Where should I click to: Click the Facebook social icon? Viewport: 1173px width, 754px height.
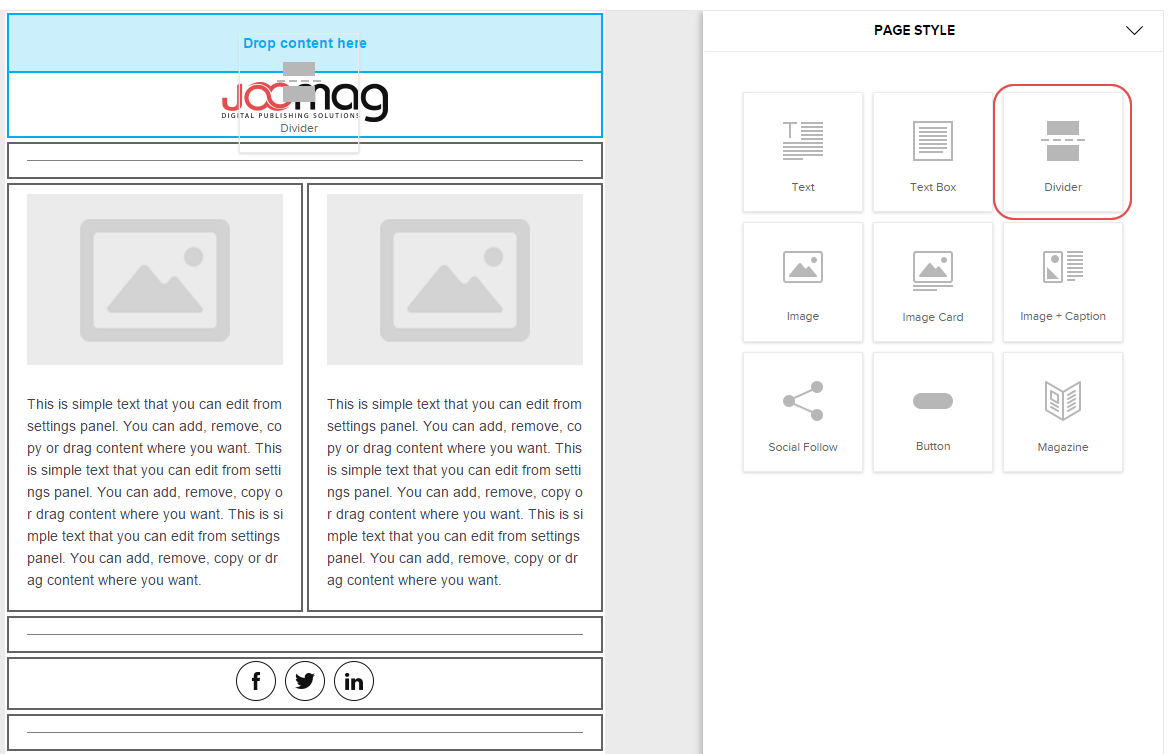pyautogui.click(x=256, y=681)
